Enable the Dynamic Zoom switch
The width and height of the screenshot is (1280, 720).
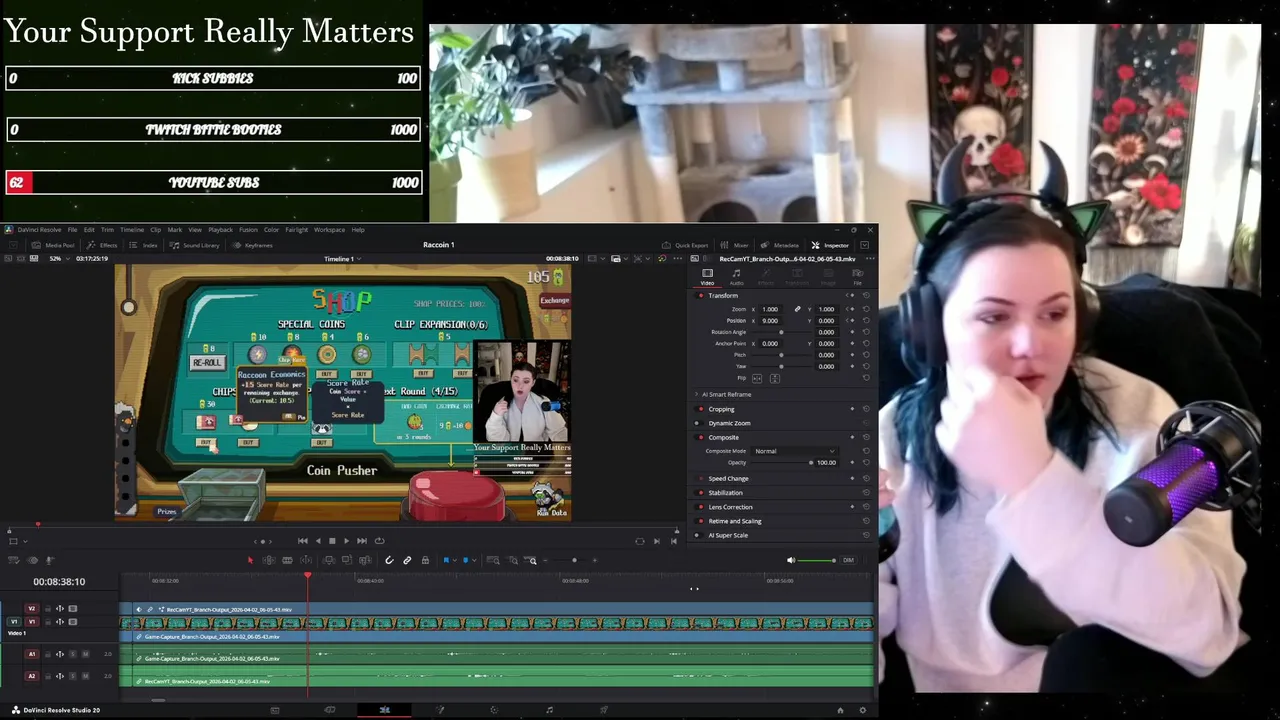pyautogui.click(x=698, y=423)
